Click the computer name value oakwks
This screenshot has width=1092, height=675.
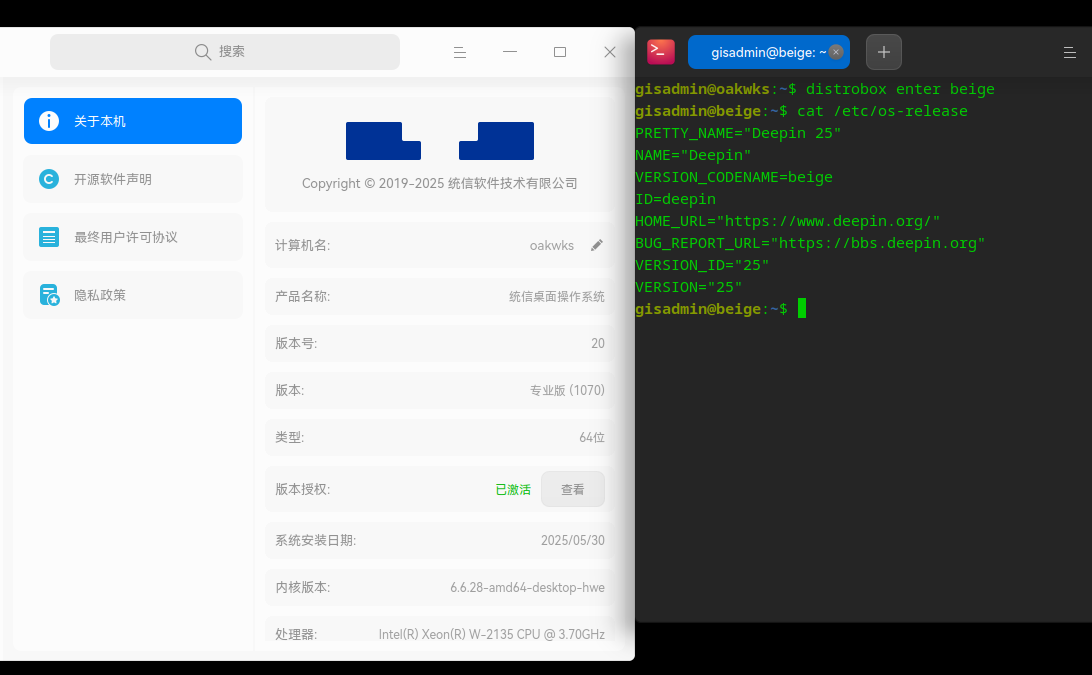click(x=552, y=245)
